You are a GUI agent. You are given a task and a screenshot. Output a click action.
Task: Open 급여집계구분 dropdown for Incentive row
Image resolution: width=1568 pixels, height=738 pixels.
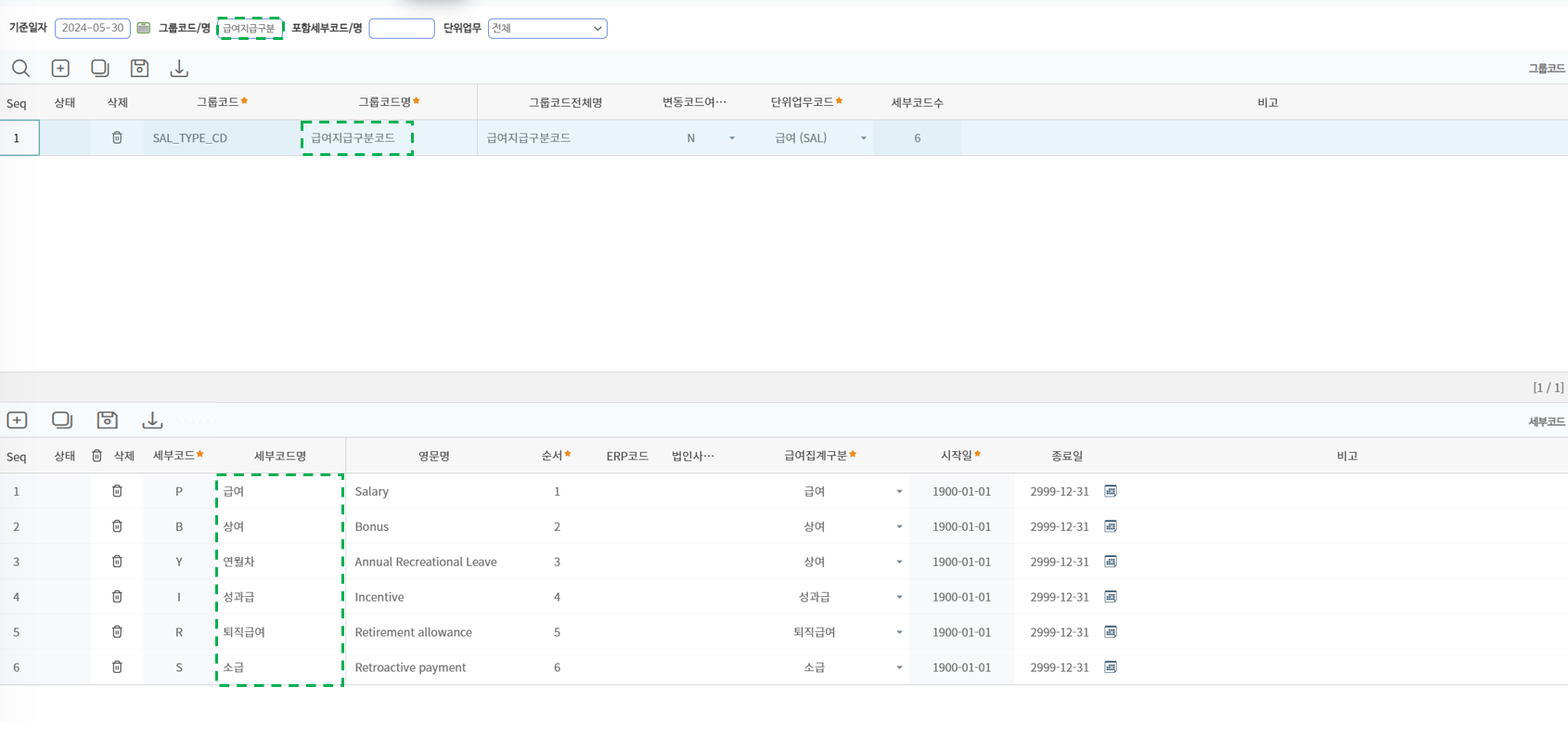pos(899,598)
